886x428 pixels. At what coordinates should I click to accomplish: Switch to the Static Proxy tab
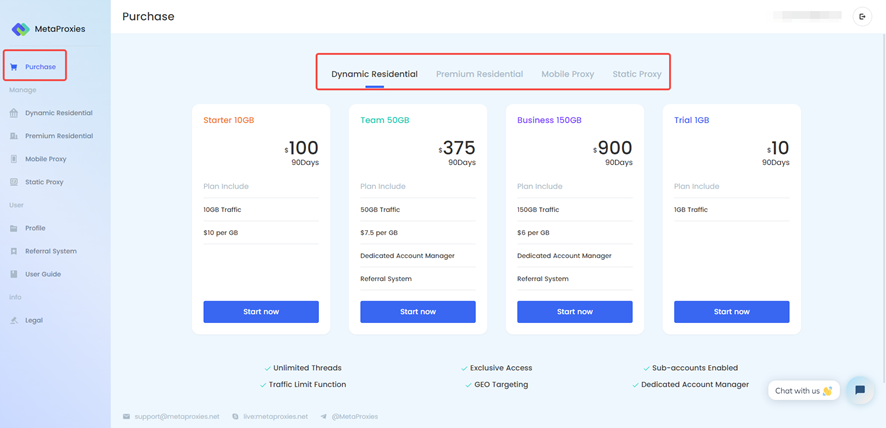[x=637, y=74]
